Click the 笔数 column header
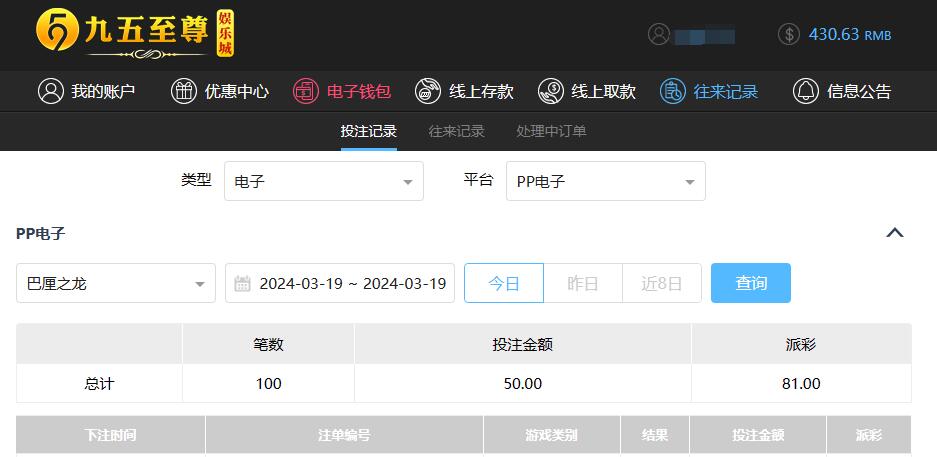Viewport: 937px width, 457px height. click(268, 344)
